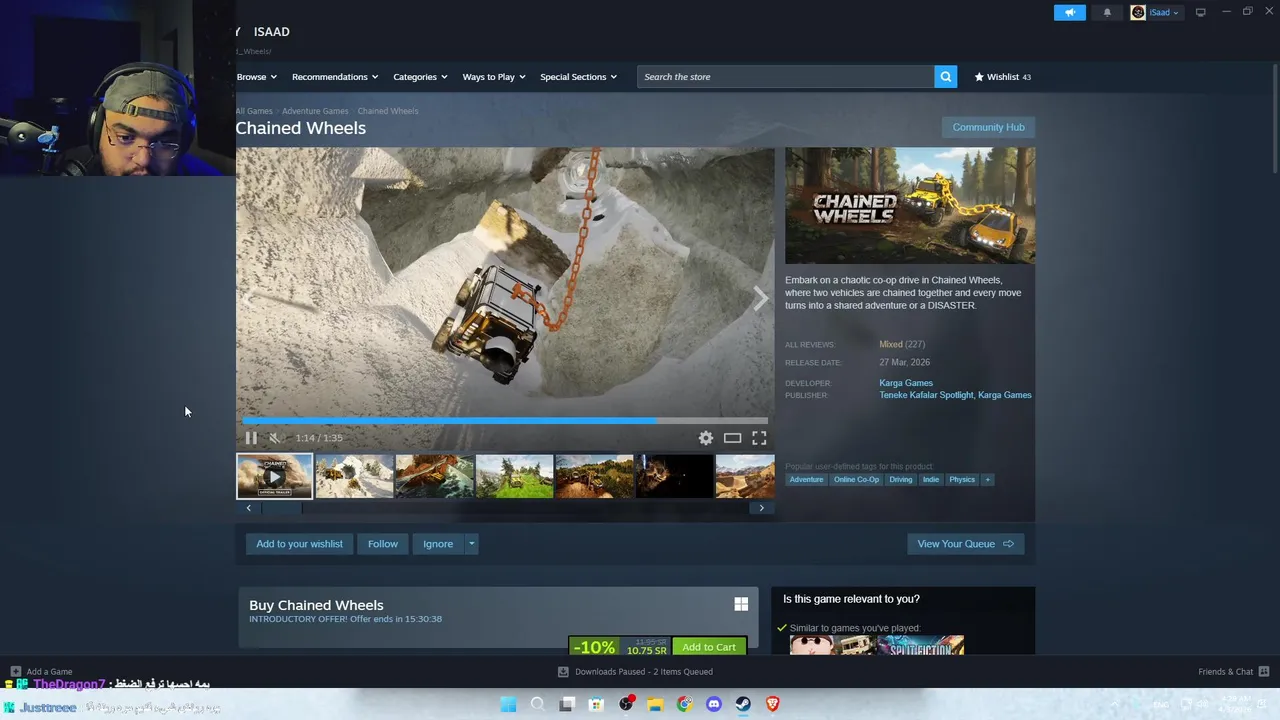Open the Mixed (227) reviews summary
The width and height of the screenshot is (1280, 720).
click(901, 344)
